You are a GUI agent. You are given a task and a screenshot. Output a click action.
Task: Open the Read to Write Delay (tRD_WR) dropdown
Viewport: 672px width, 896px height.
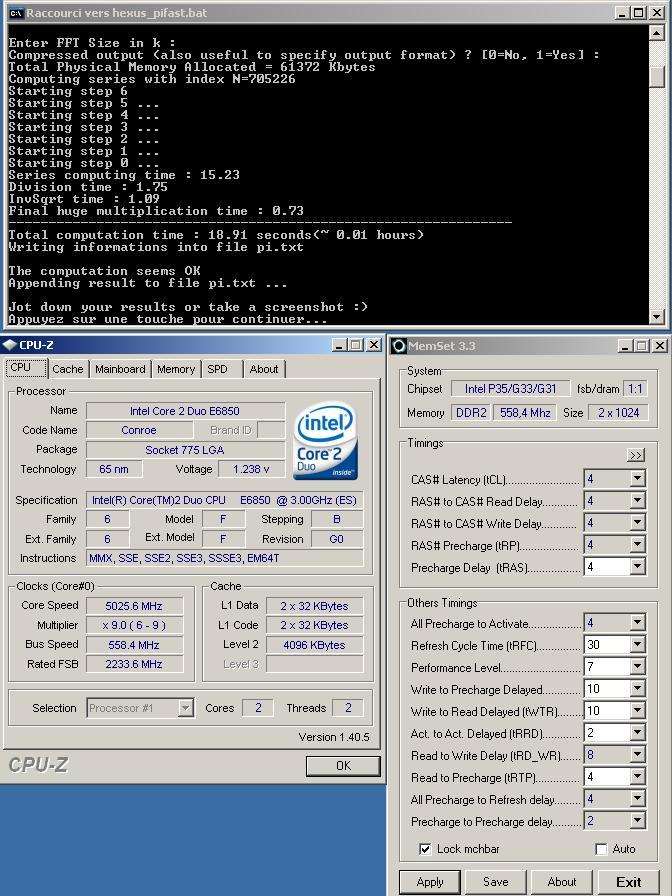[637, 755]
